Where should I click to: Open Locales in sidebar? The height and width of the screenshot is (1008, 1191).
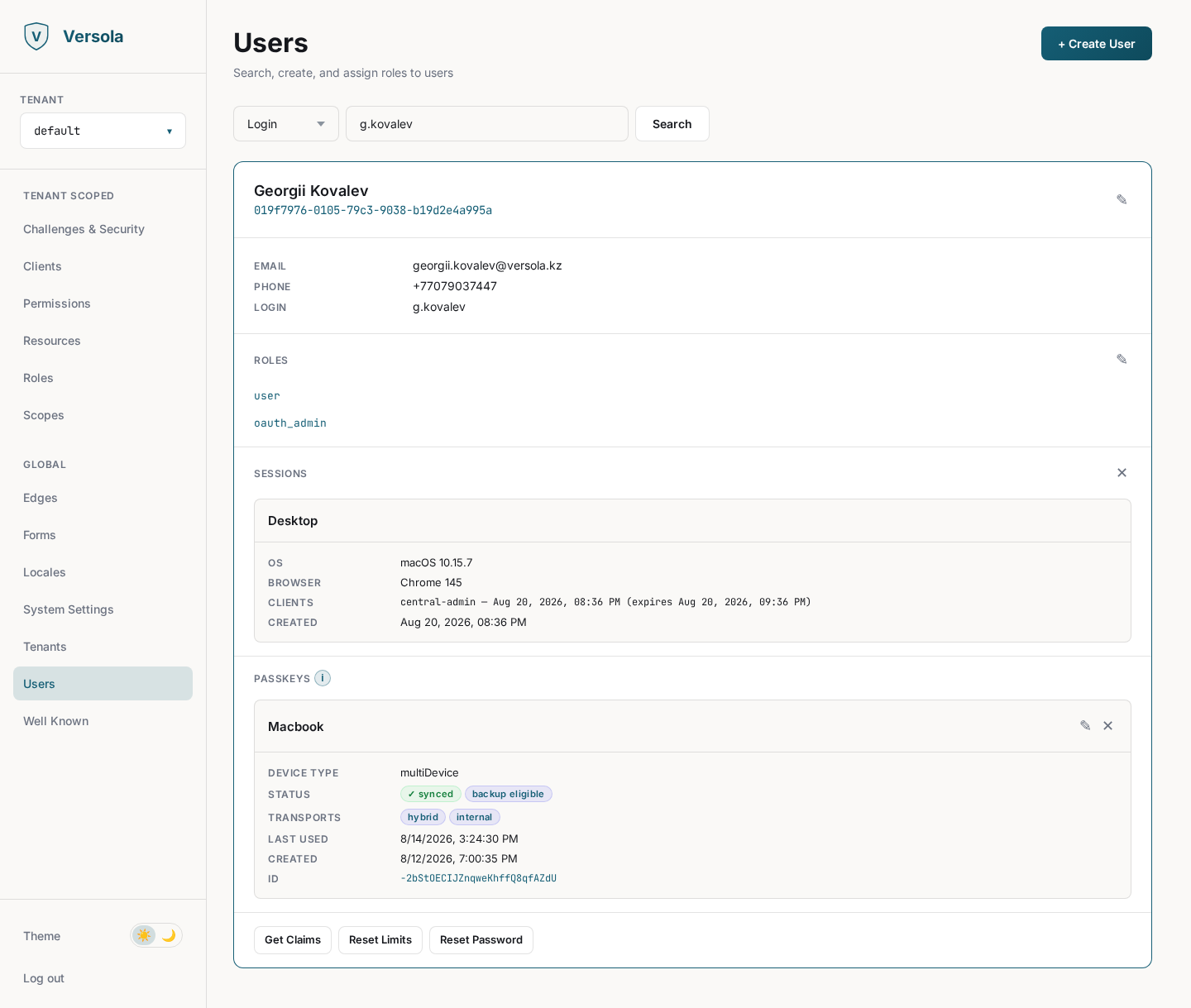pos(103,572)
